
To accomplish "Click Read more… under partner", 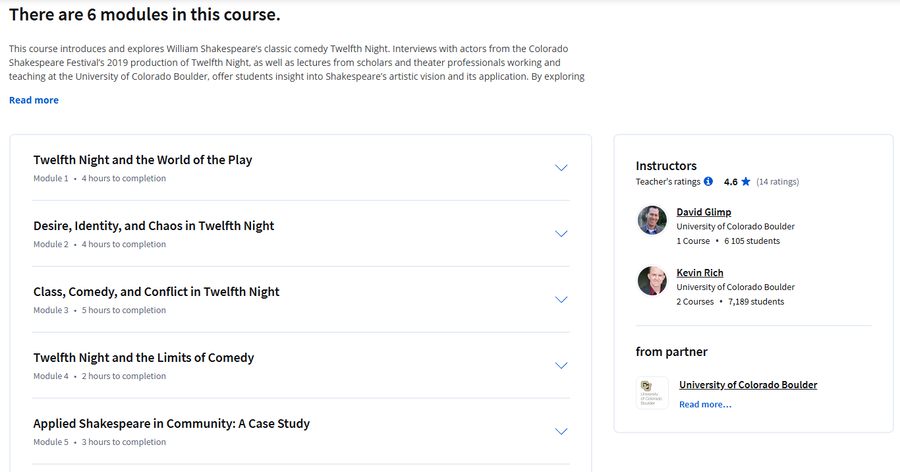I will pyautogui.click(x=705, y=404).
